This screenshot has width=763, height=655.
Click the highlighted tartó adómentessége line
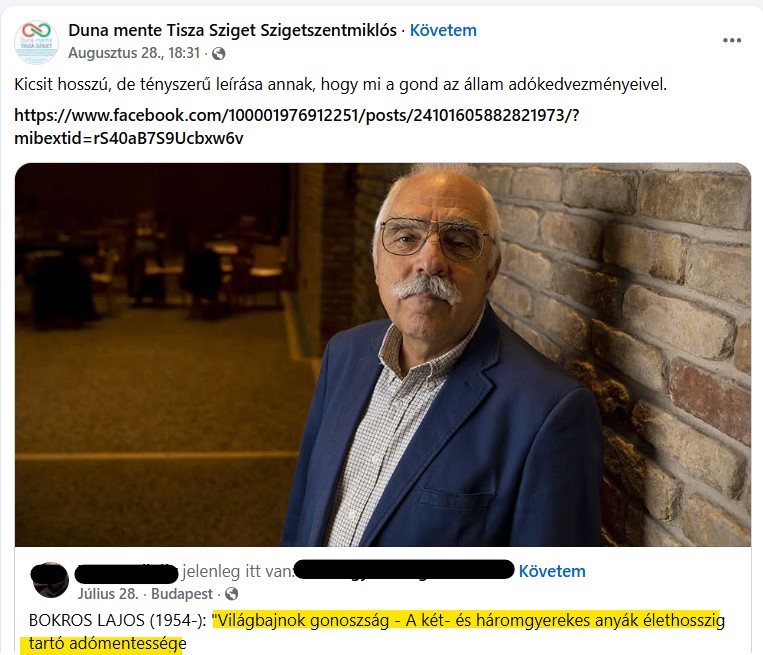click(x=108, y=643)
